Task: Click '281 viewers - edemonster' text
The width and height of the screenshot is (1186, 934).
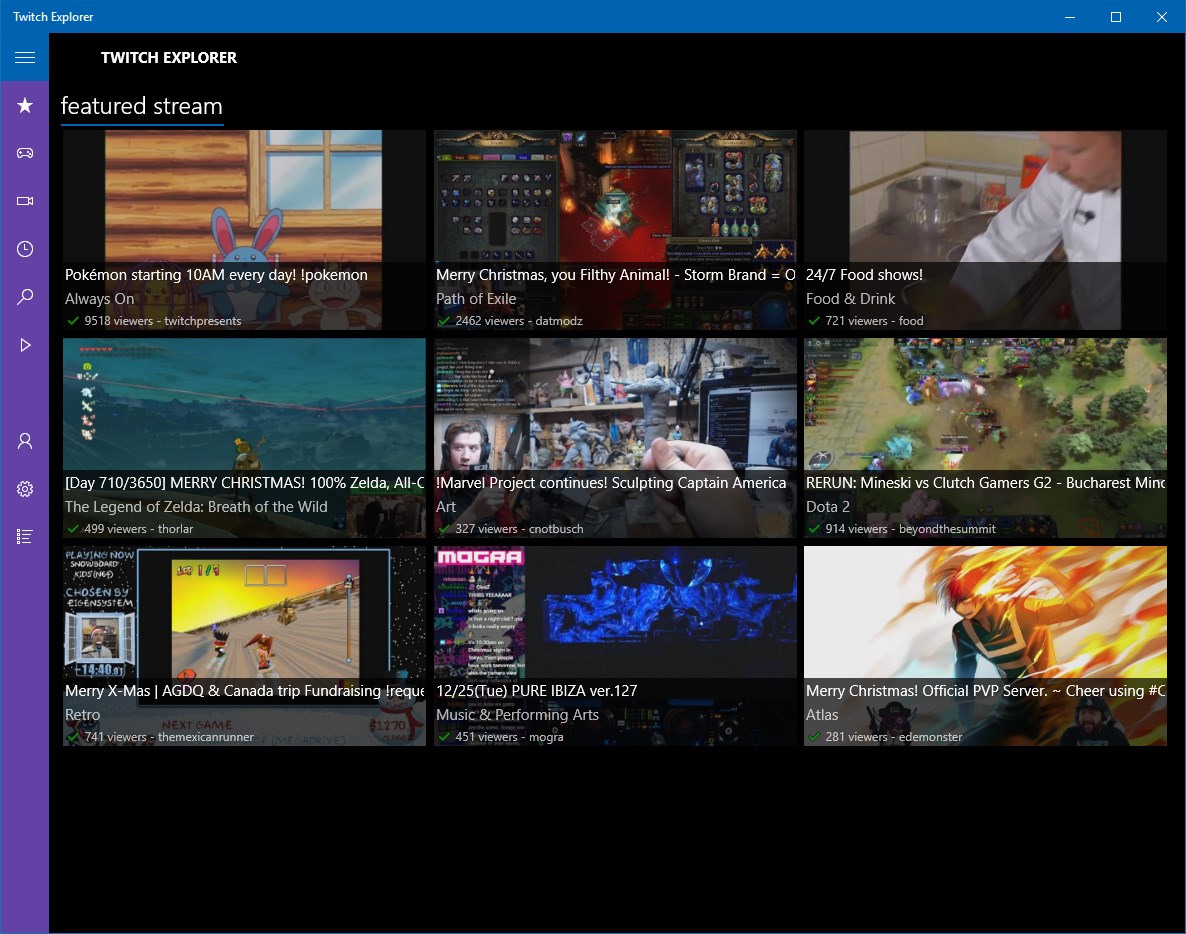Action: click(x=893, y=737)
